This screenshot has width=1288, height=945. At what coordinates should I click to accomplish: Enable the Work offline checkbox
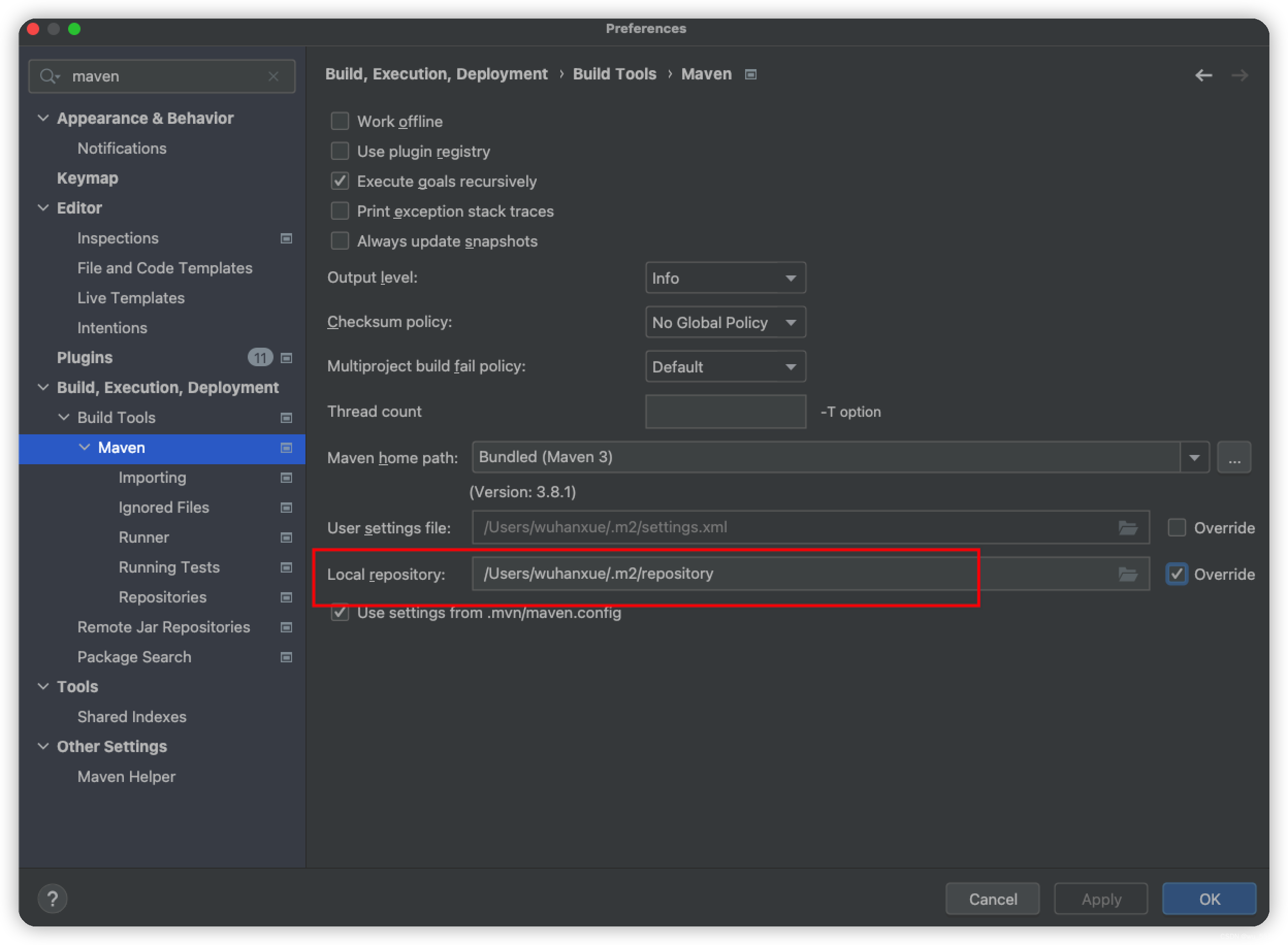(x=340, y=121)
